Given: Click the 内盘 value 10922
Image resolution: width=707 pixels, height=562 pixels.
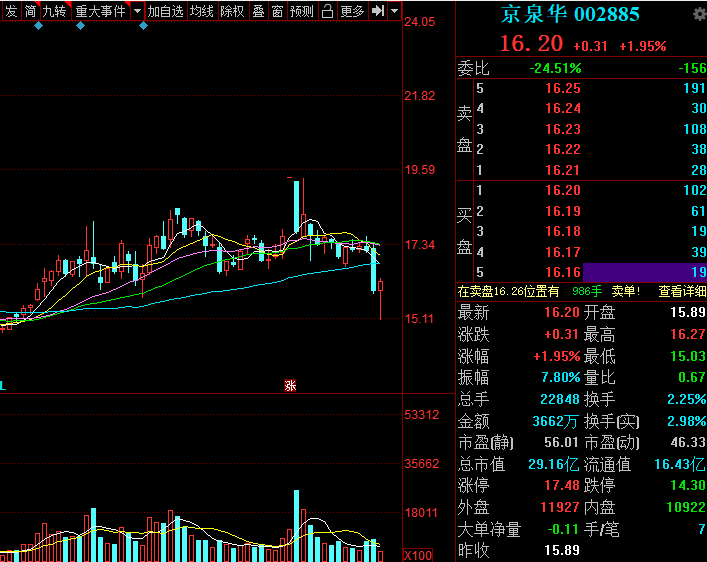Looking at the screenshot, I should [686, 507].
